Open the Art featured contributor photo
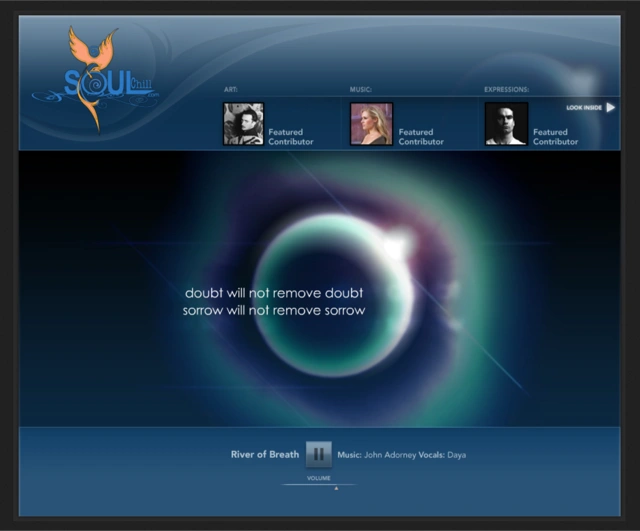 243,124
